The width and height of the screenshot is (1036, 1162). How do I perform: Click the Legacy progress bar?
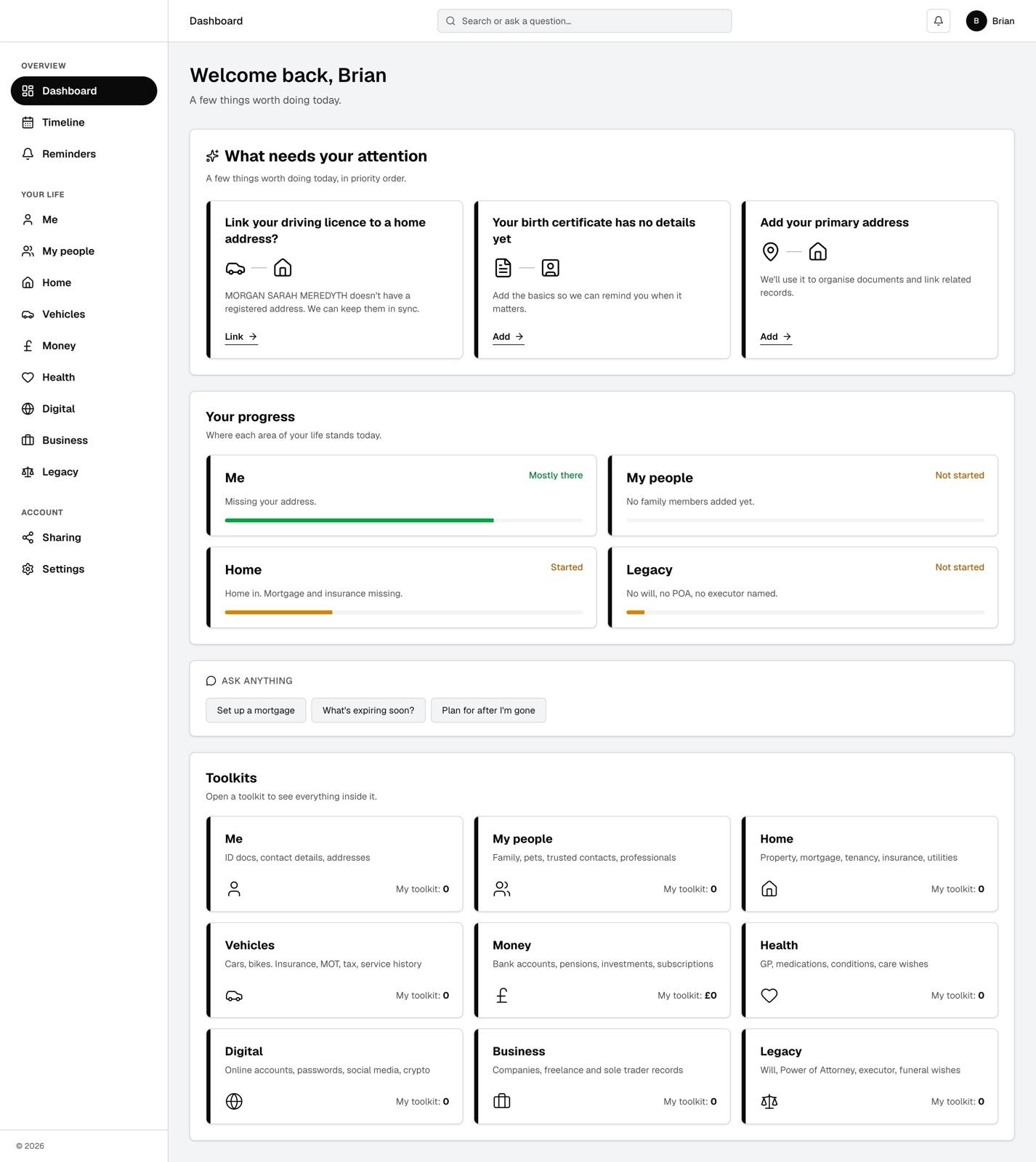coord(805,612)
